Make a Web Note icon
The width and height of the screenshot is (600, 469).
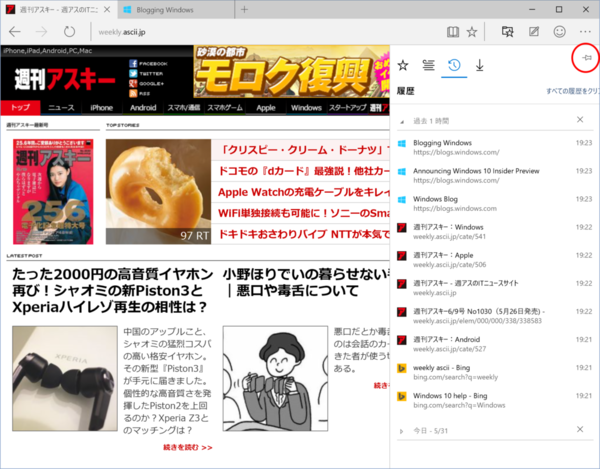tap(534, 32)
